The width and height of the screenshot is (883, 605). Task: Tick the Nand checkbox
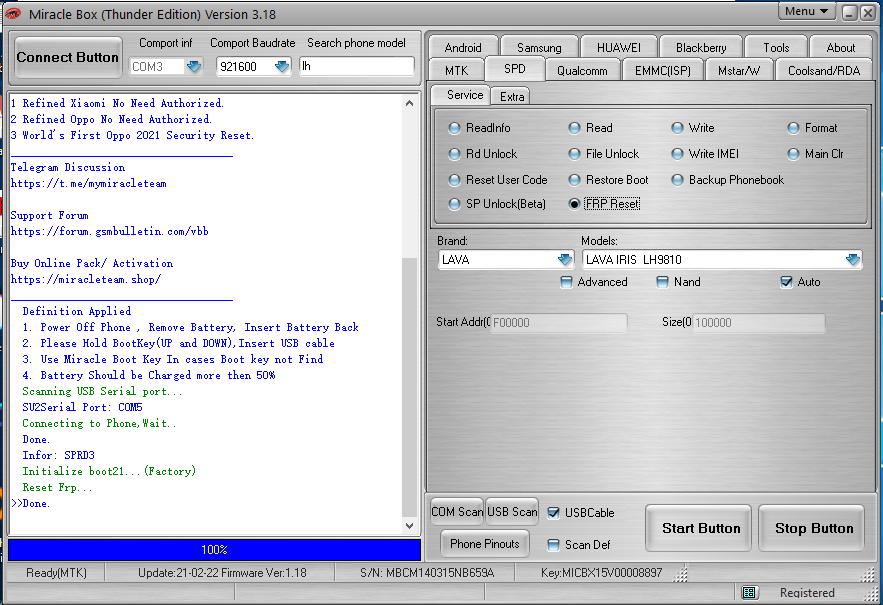663,282
